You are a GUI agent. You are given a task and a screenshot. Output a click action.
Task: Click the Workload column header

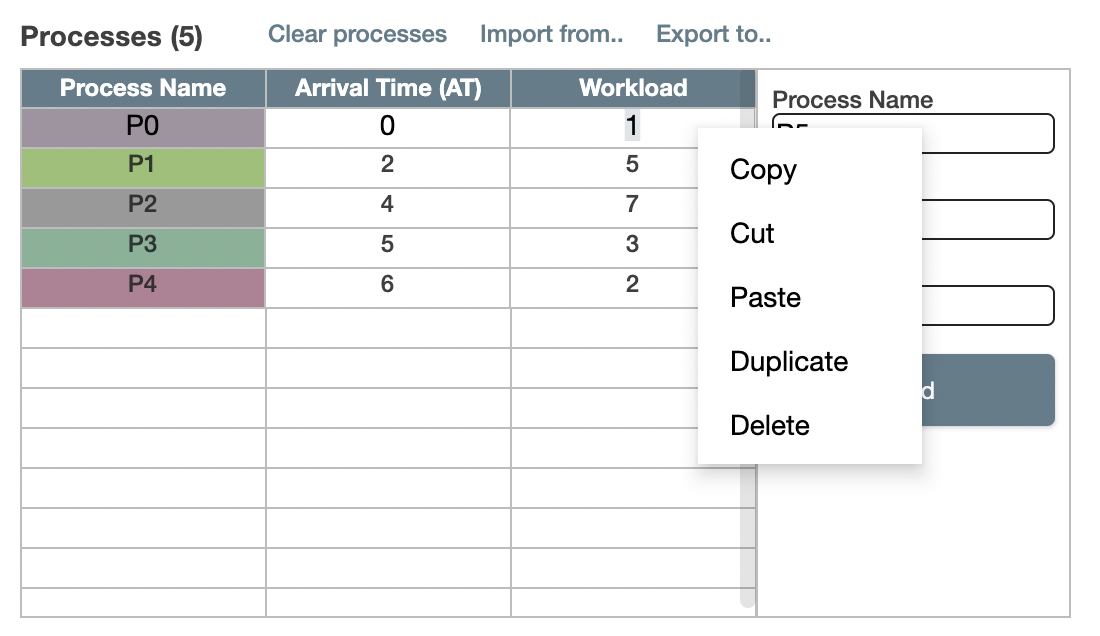tap(634, 88)
